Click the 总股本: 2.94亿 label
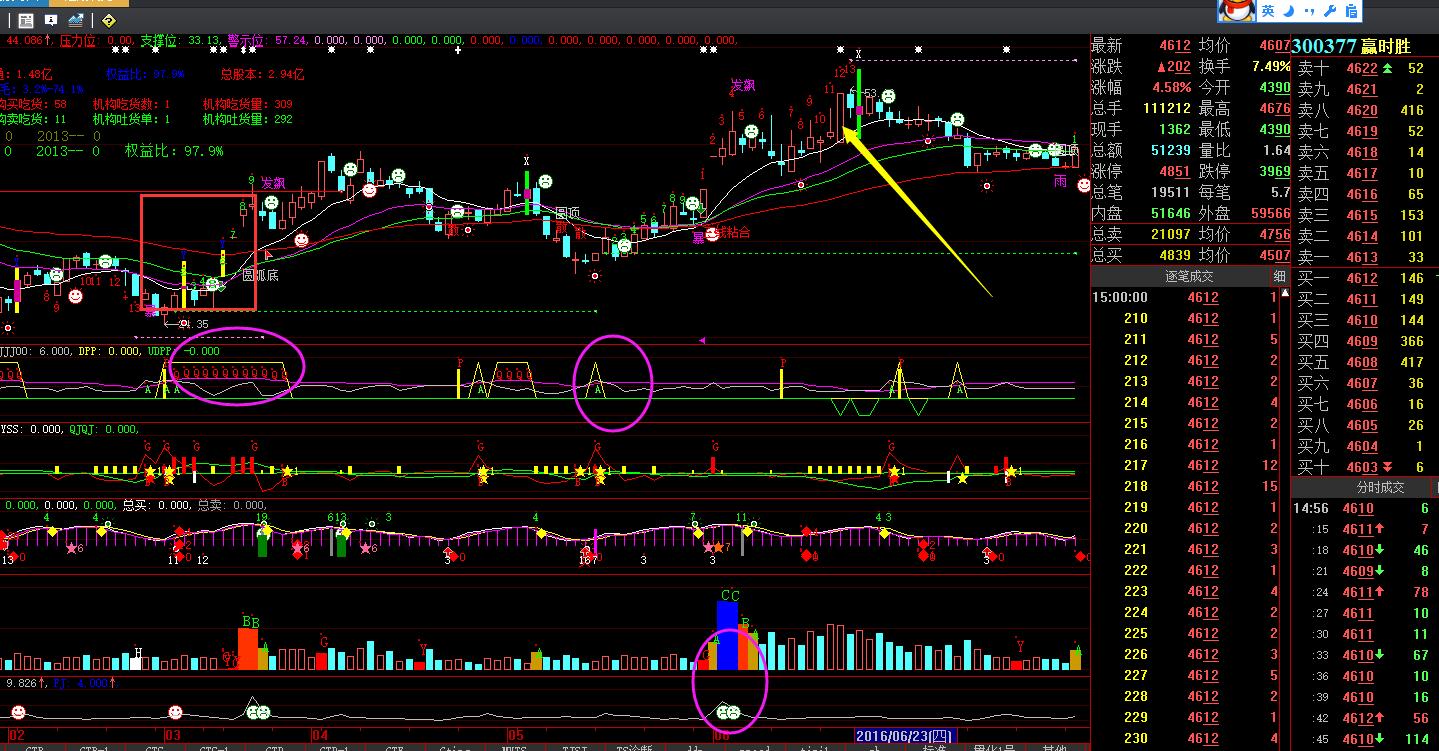This screenshot has height=751, width=1439. [262, 74]
